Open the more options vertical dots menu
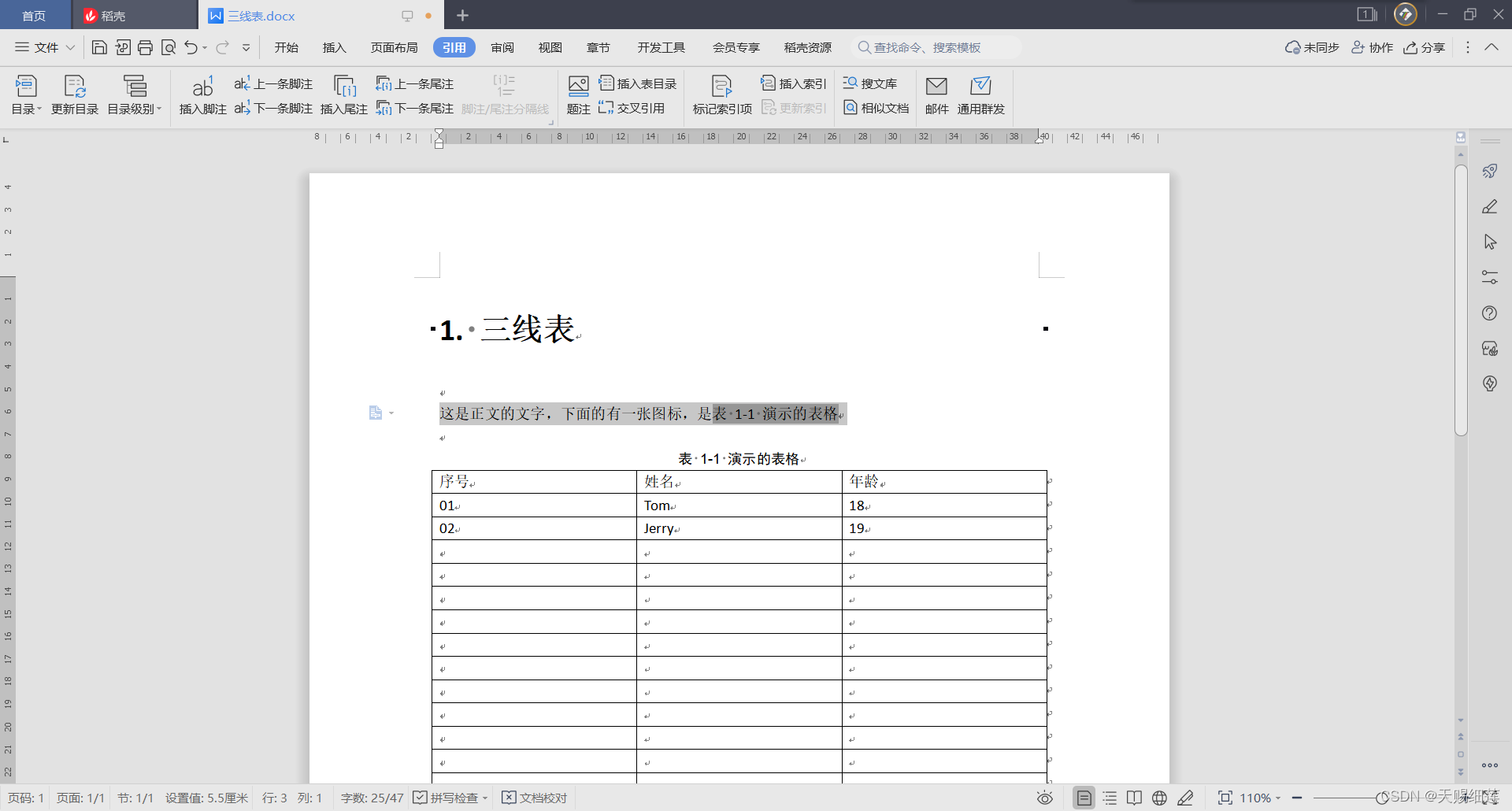The image size is (1512, 811). click(x=1467, y=47)
